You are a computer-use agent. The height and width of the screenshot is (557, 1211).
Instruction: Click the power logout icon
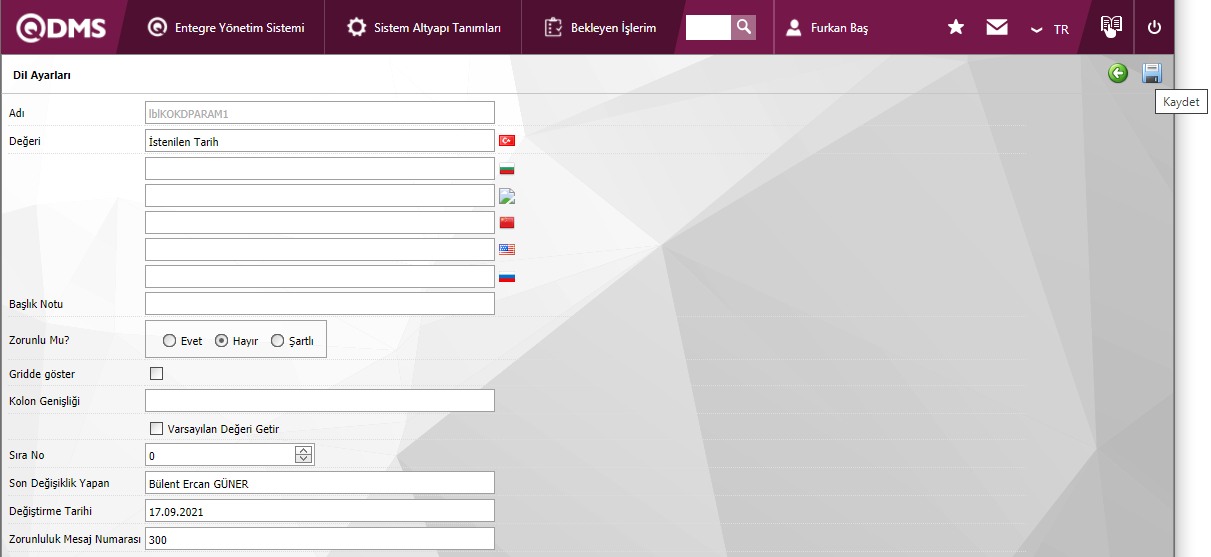click(x=1154, y=28)
